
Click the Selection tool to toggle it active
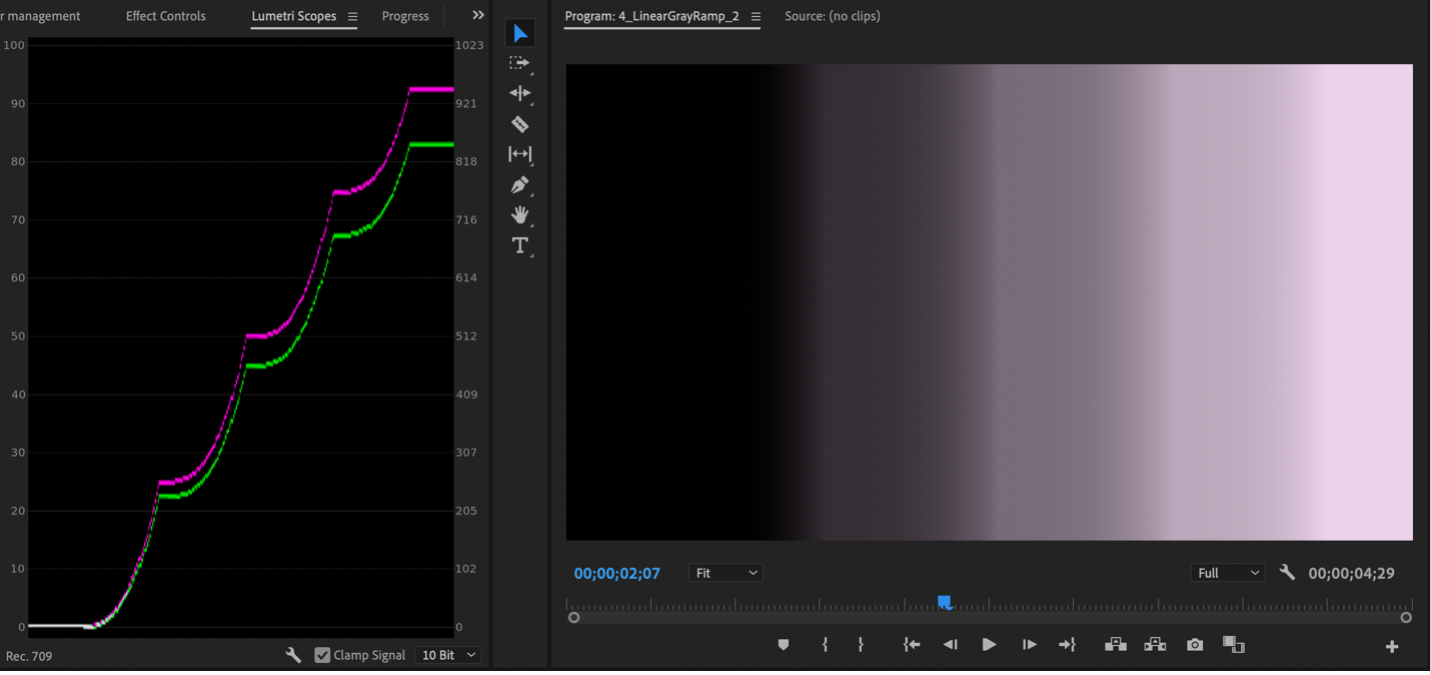pyautogui.click(x=519, y=33)
